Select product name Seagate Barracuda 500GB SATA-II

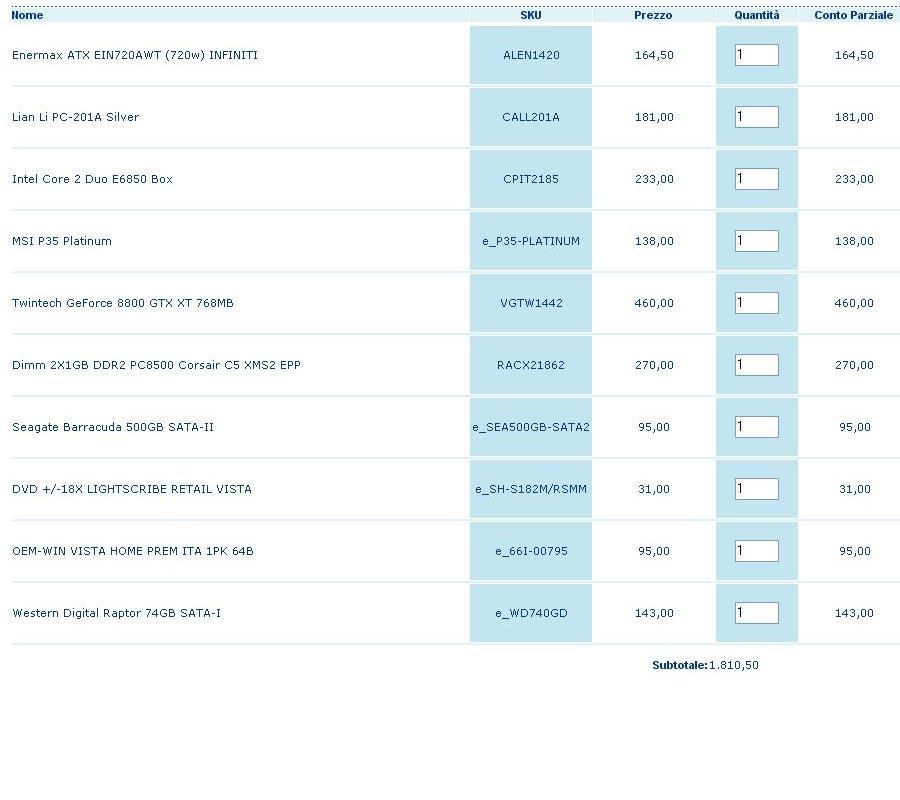click(113, 427)
